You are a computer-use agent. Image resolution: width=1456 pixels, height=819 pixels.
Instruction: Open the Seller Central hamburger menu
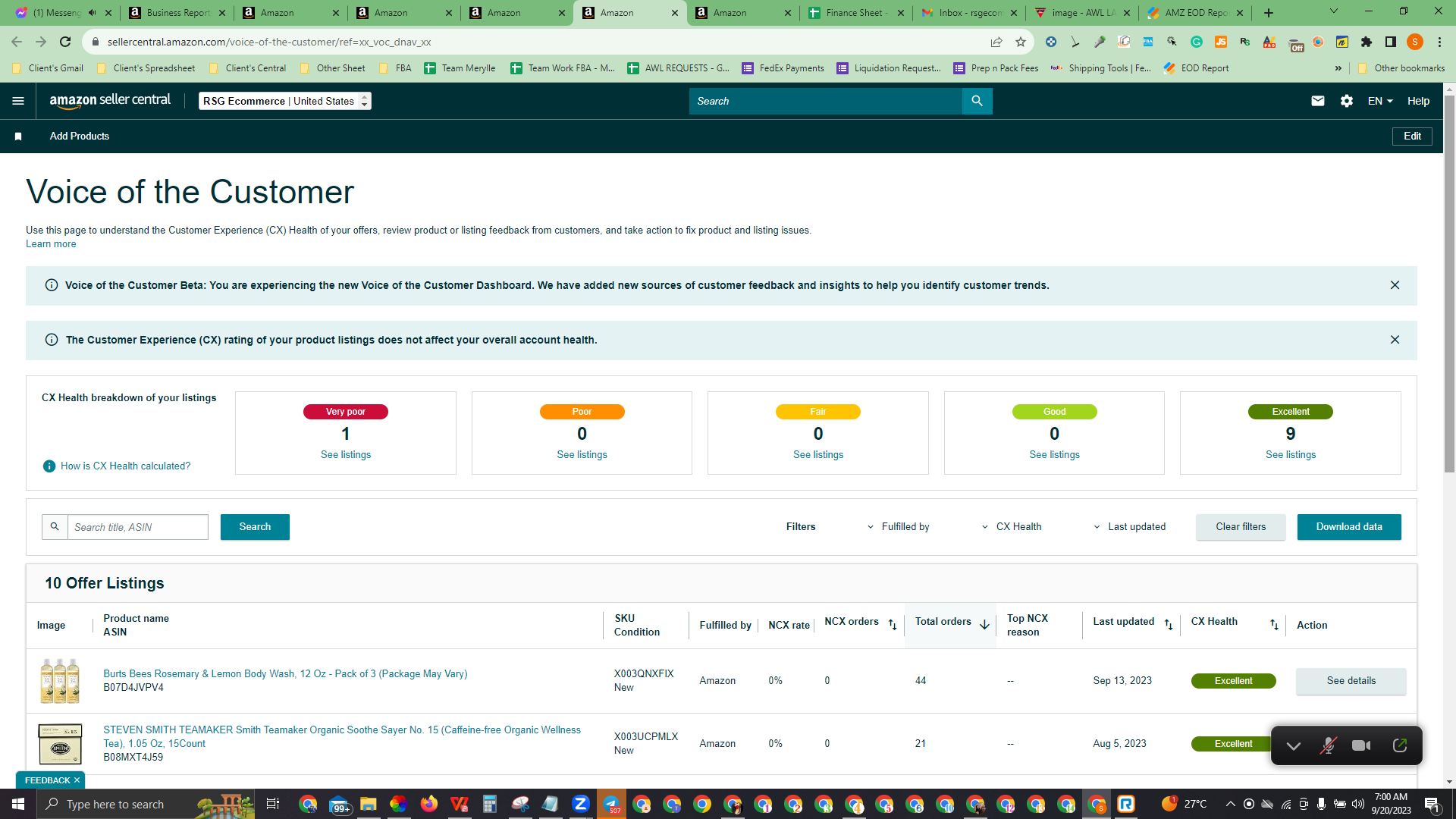point(18,101)
